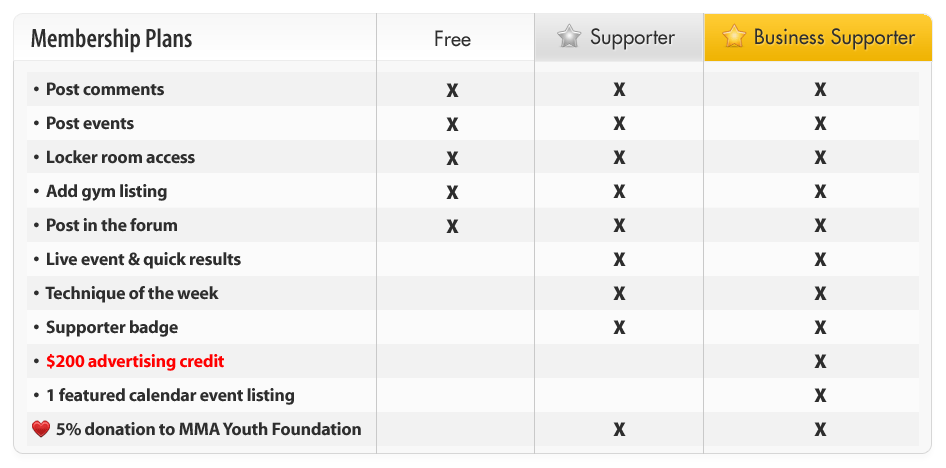Click the Membership Plans heading
This screenshot has height=468, width=946.
111,40
